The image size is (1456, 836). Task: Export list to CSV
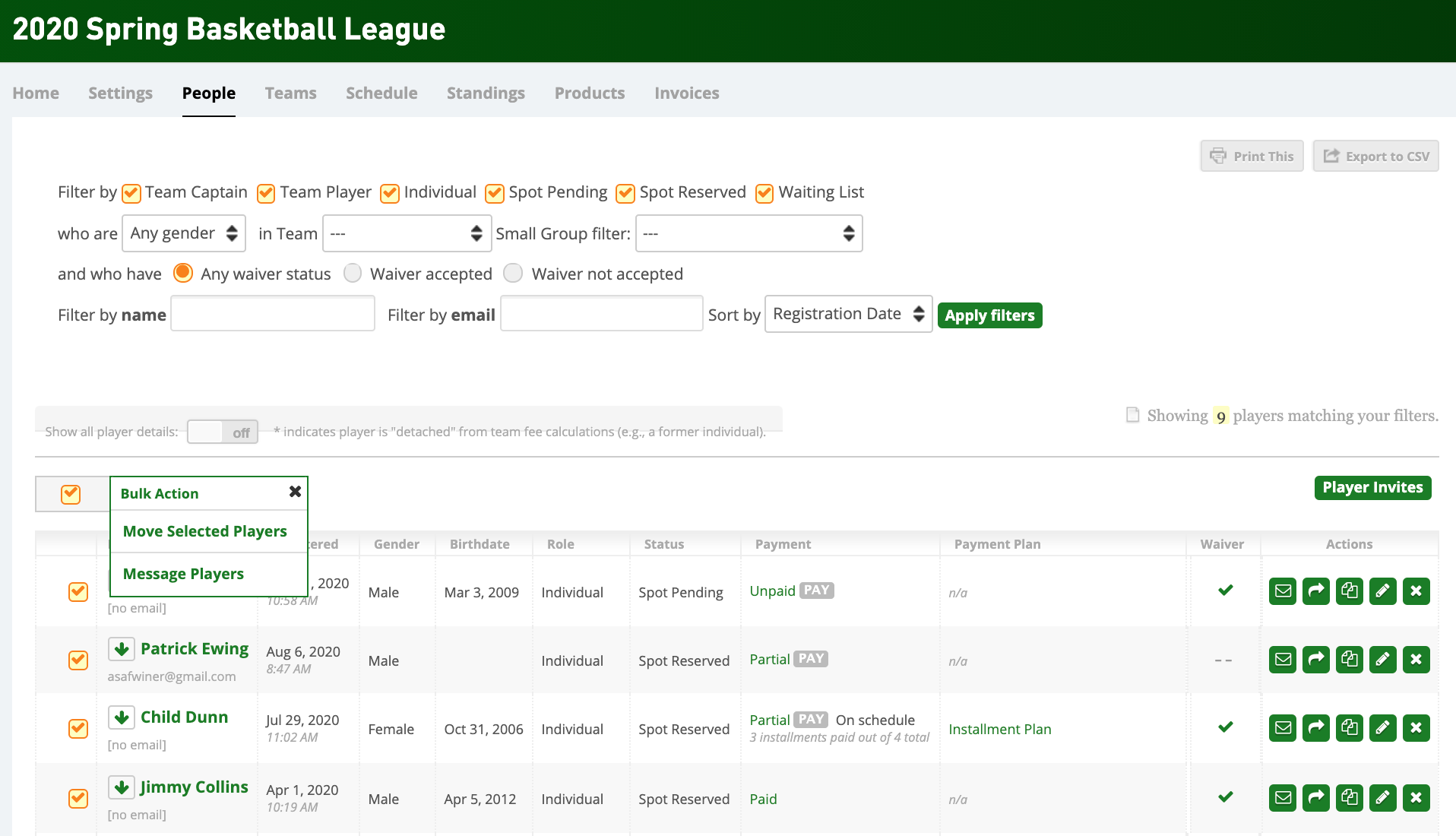click(1375, 156)
